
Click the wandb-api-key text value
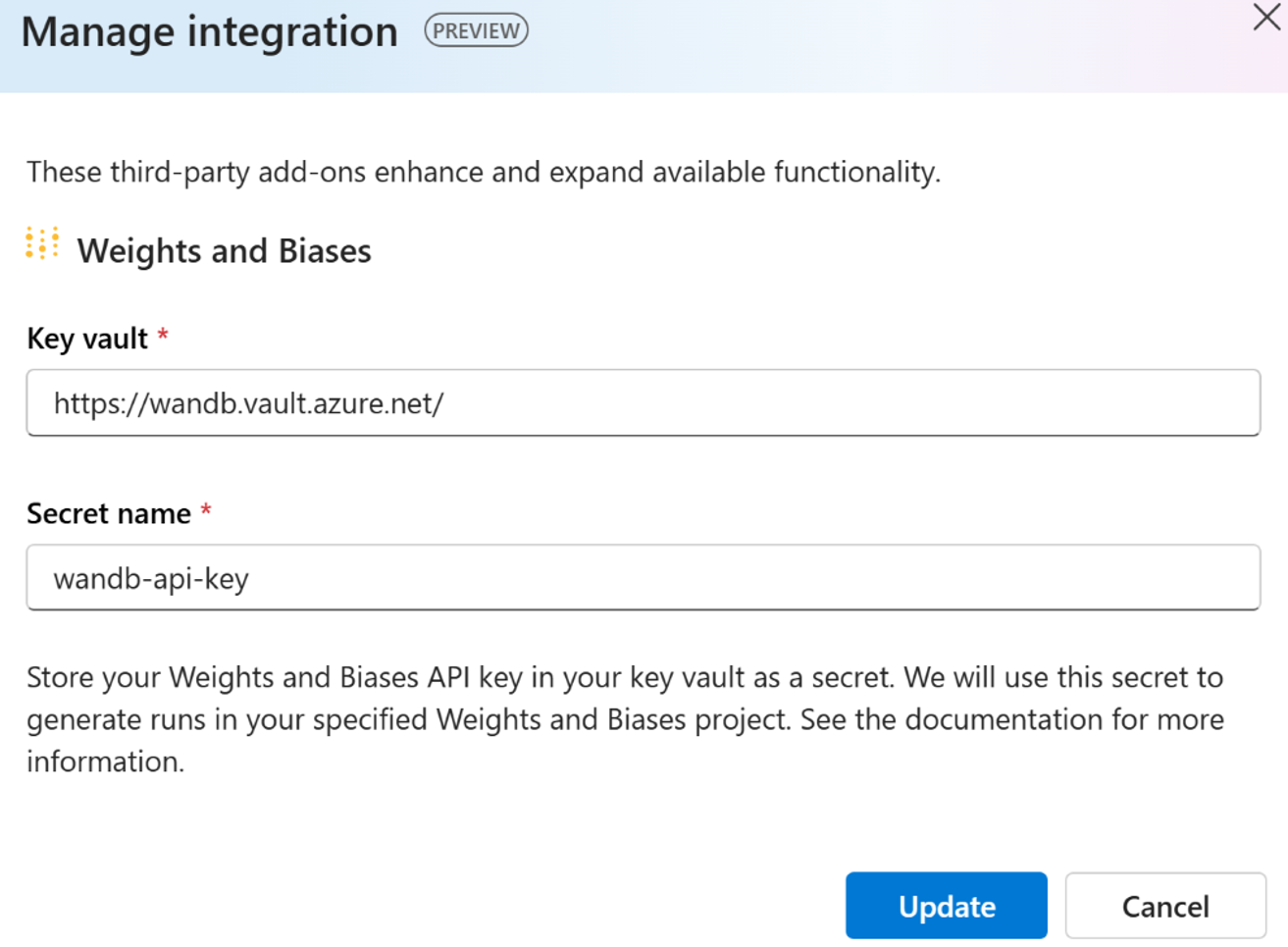151,579
